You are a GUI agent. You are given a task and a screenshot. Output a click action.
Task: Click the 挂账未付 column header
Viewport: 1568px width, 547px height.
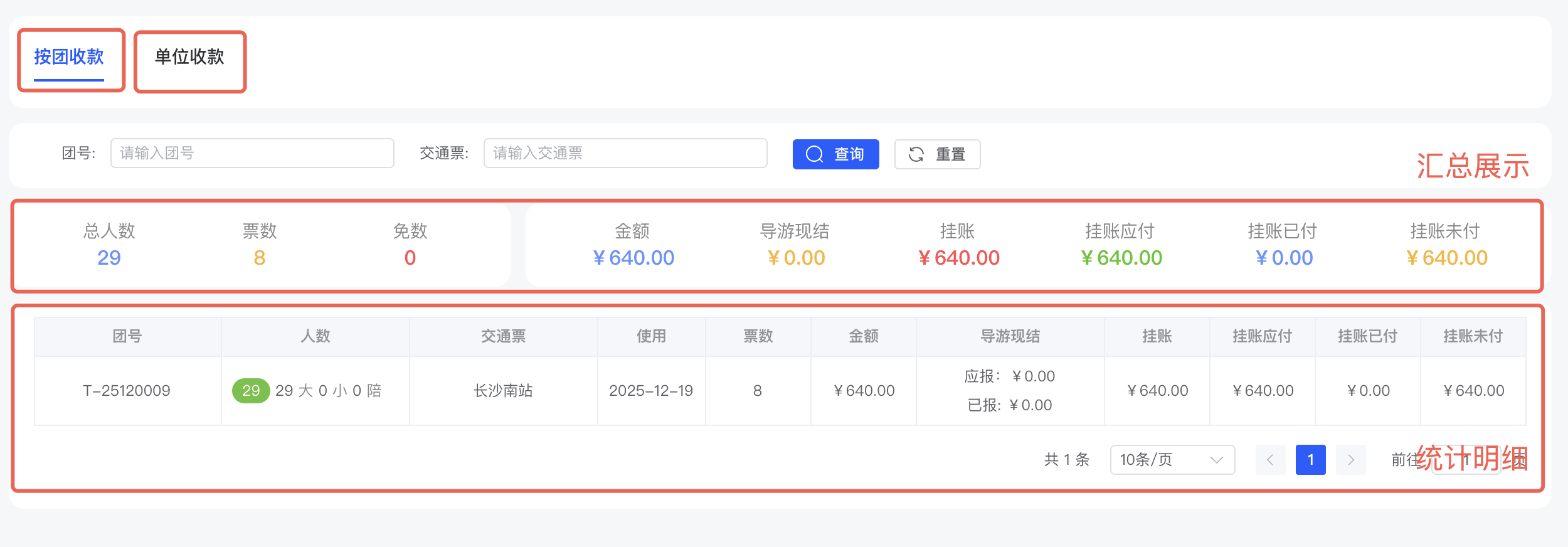[x=1473, y=337]
